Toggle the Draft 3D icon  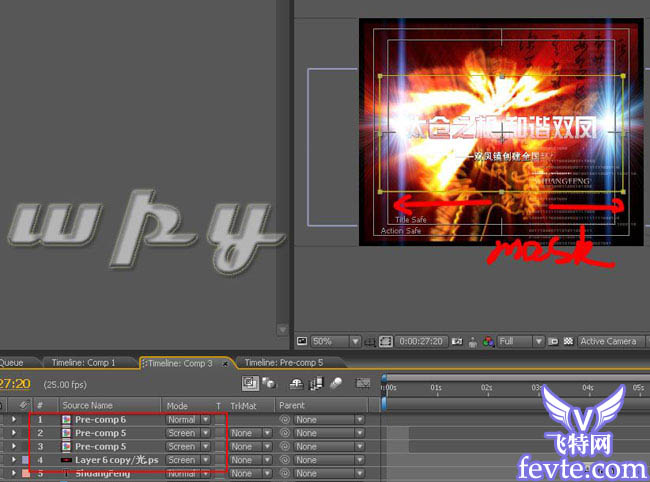pos(269,383)
